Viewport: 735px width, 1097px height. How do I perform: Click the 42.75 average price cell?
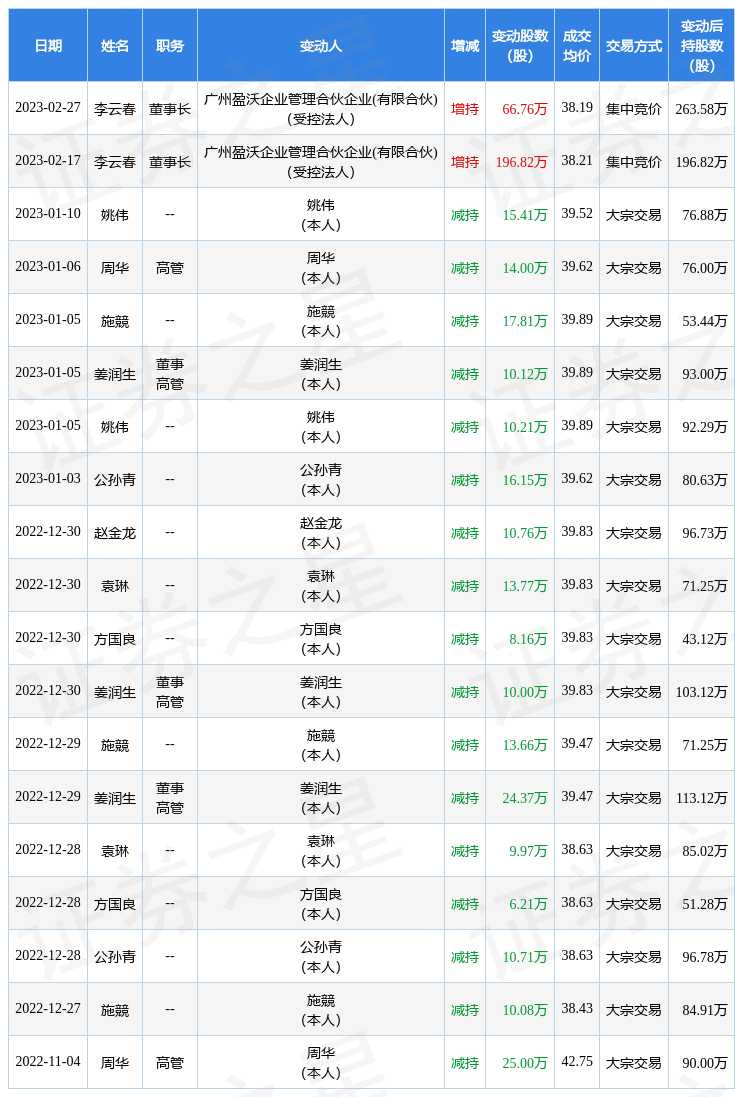(577, 1062)
